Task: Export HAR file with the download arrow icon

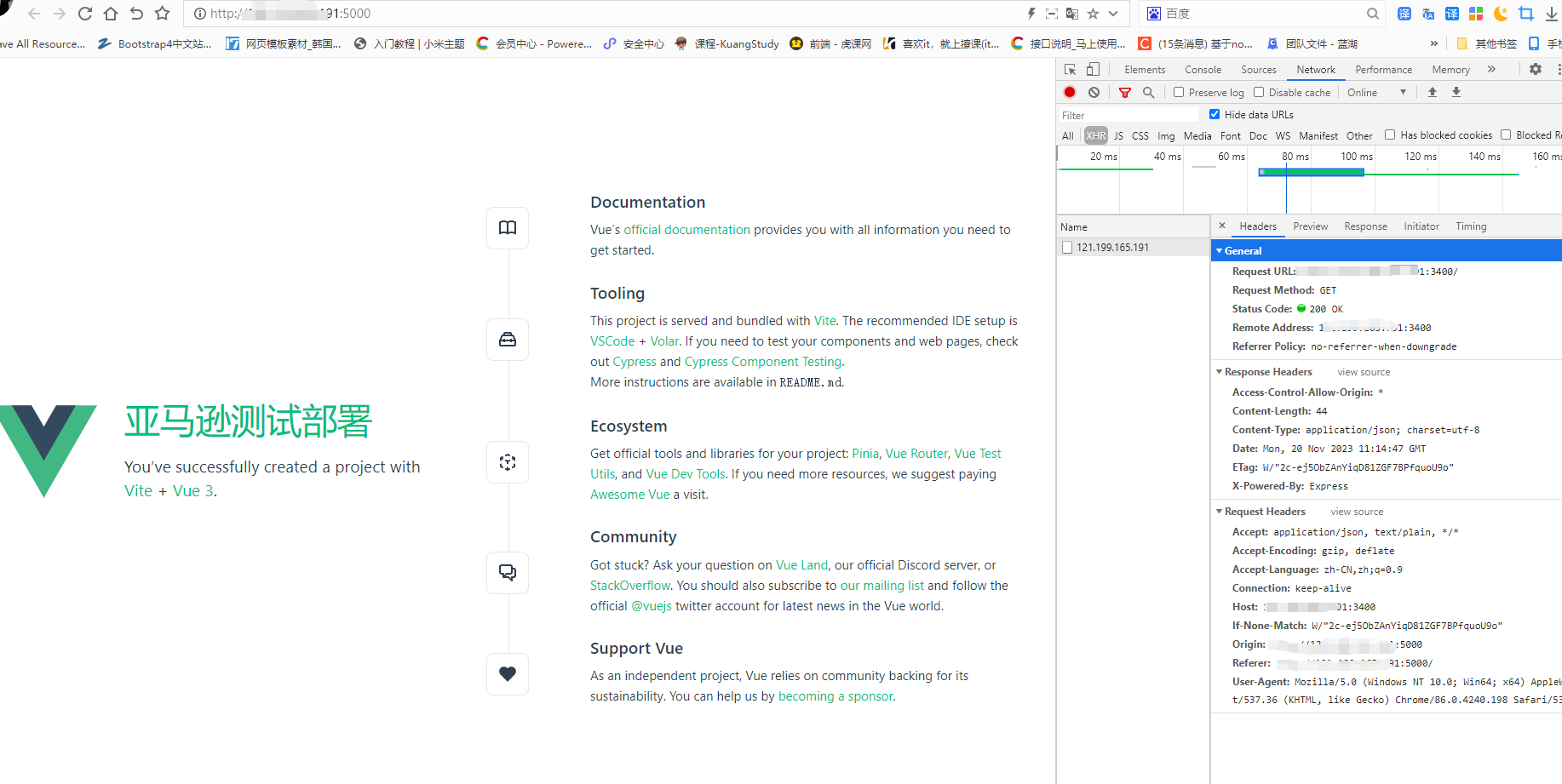Action: click(1456, 92)
